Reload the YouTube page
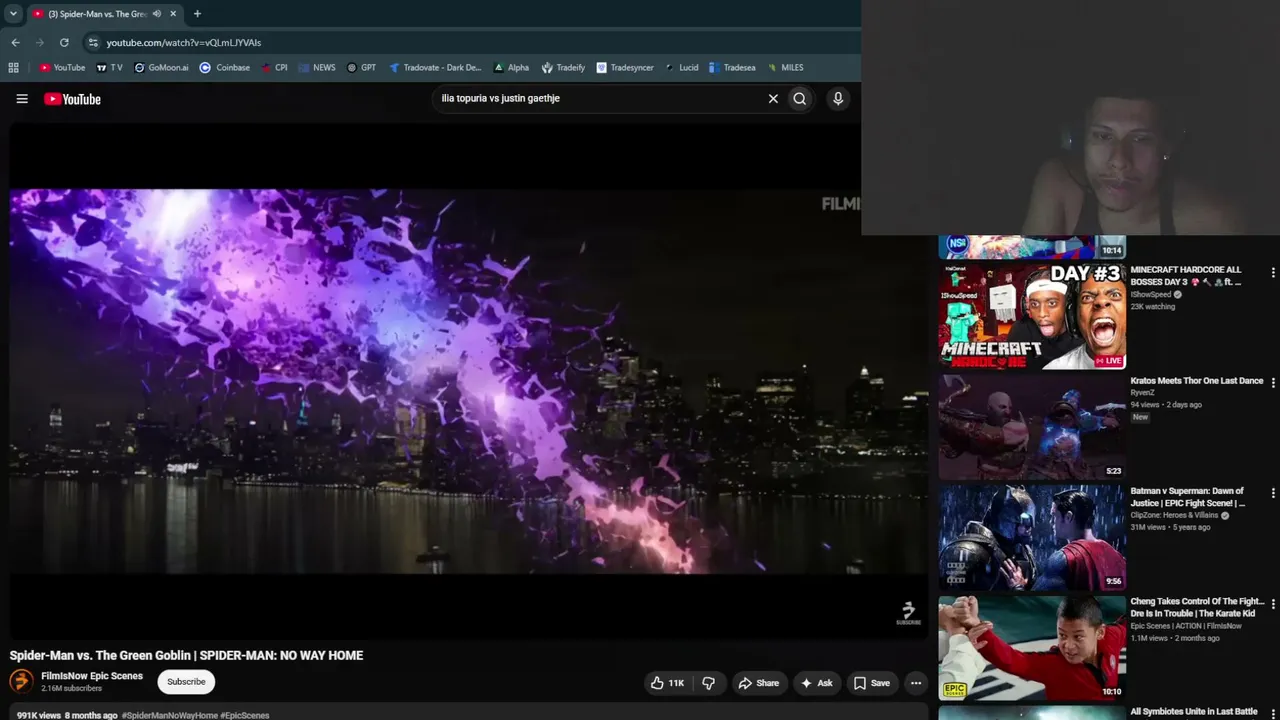The image size is (1280, 720). (64, 42)
